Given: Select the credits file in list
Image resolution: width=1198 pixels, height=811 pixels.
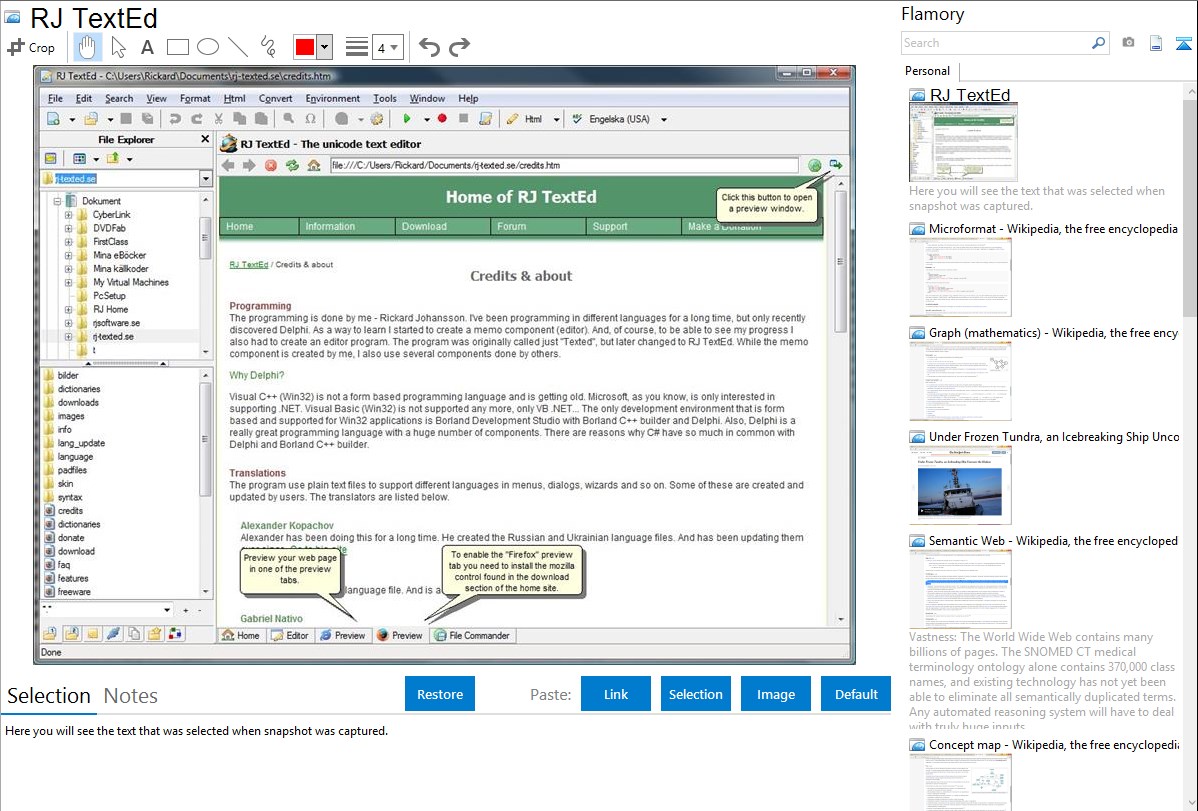Looking at the screenshot, I should 70,511.
